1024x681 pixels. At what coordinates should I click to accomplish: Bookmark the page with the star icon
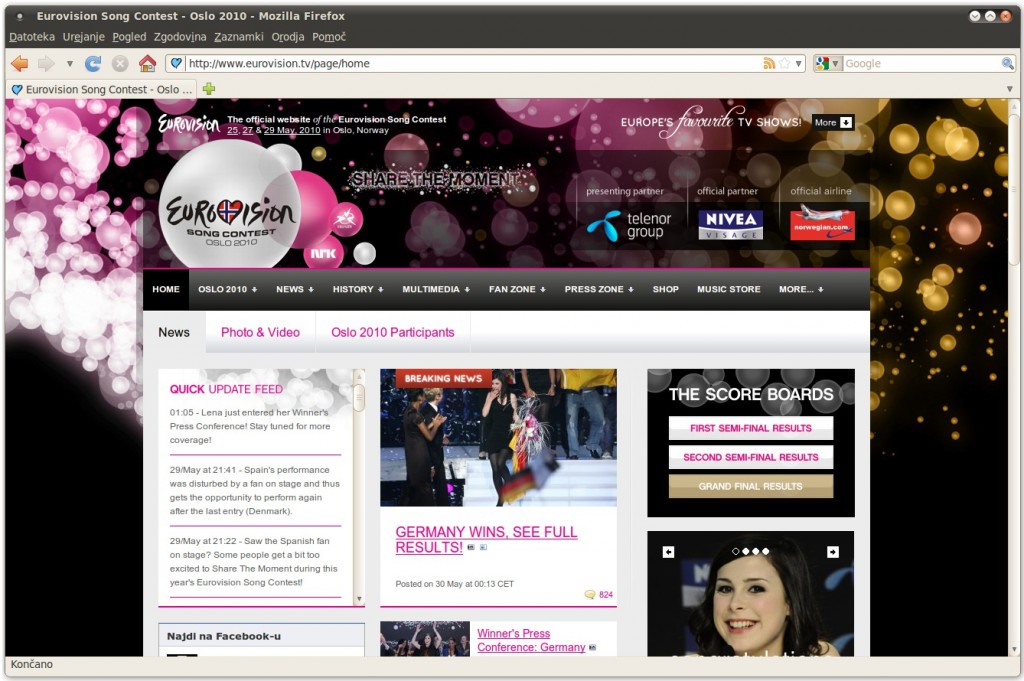point(784,63)
